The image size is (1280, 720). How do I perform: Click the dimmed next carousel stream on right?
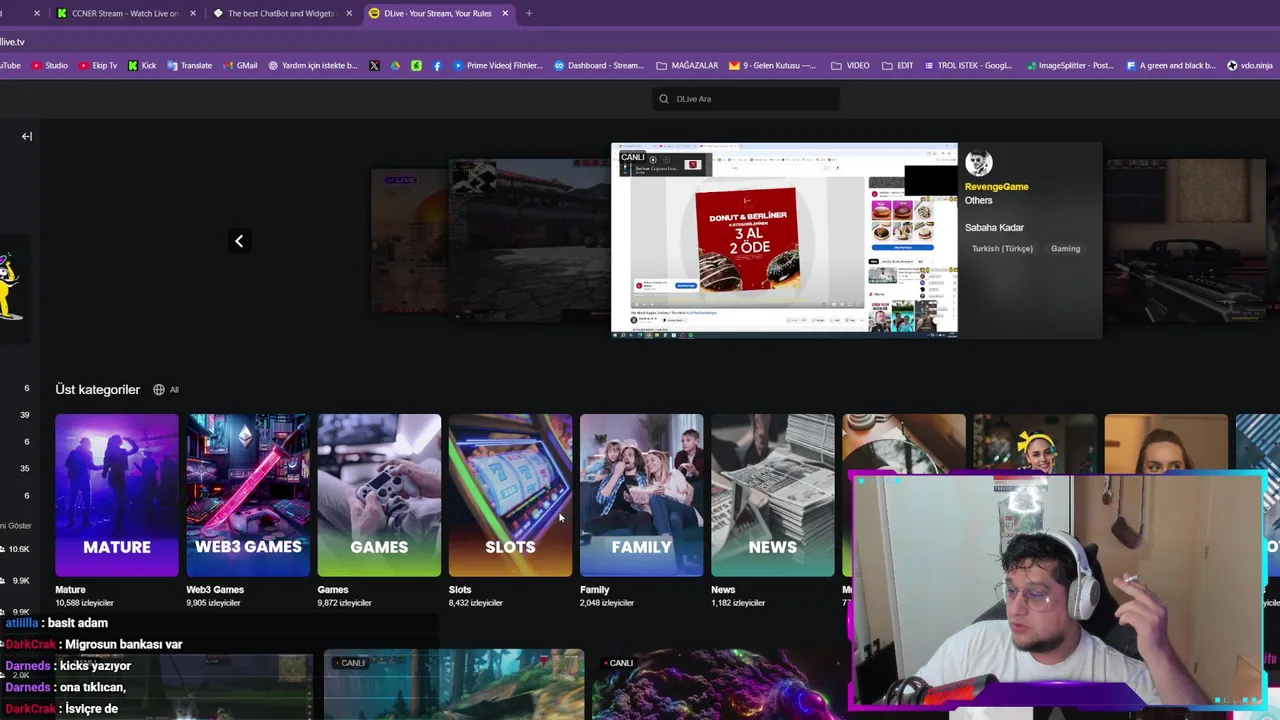coord(1185,240)
